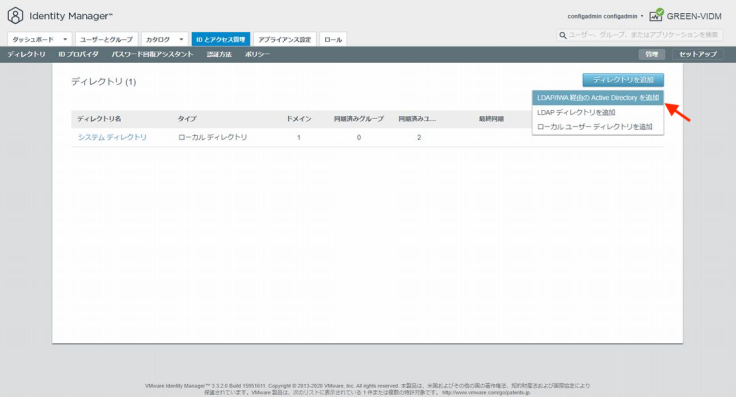Open the vmware.com patents link in footer
The image size is (736, 397).
[x=486, y=392]
